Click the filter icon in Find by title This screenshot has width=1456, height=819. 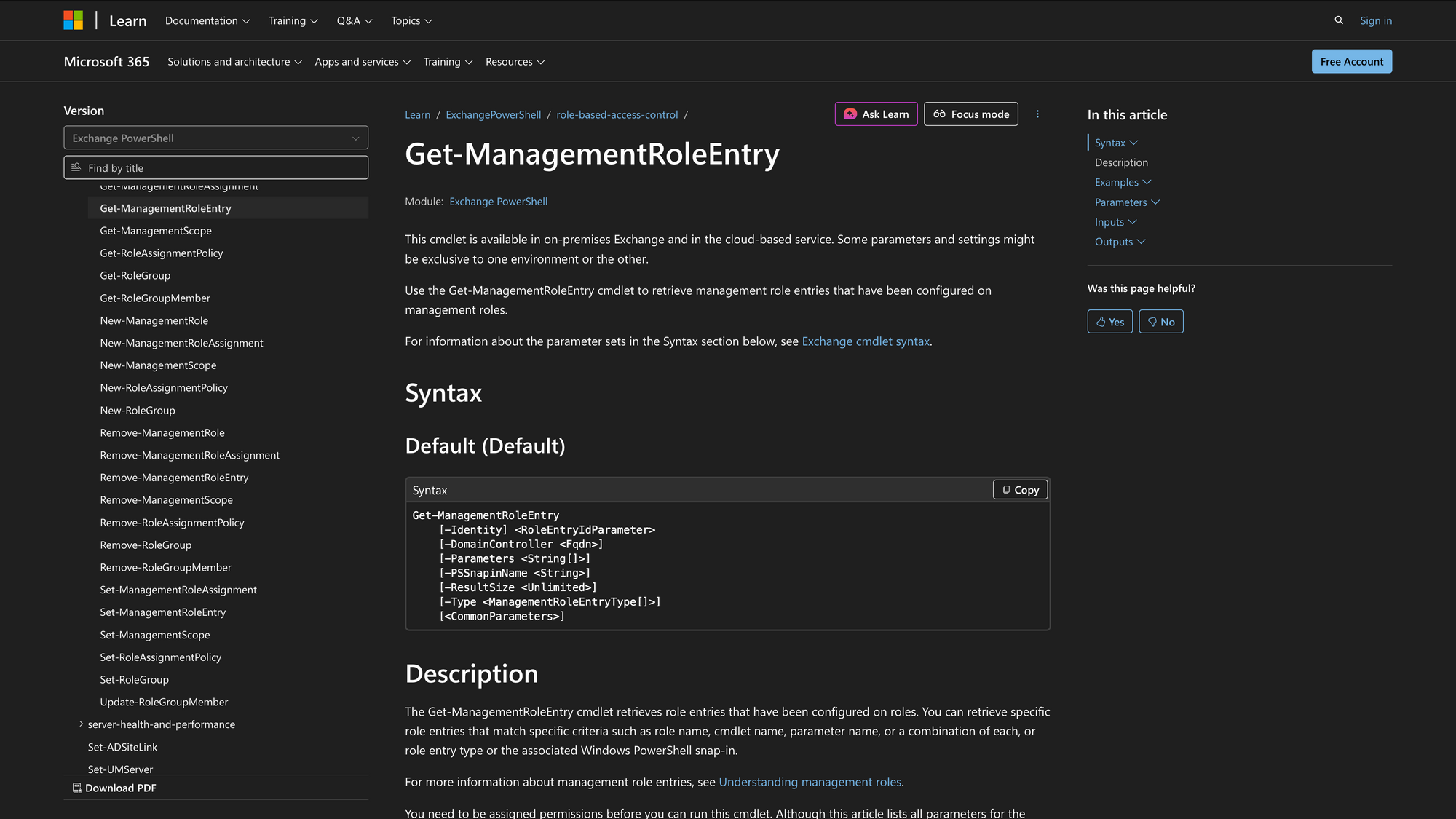click(x=76, y=167)
